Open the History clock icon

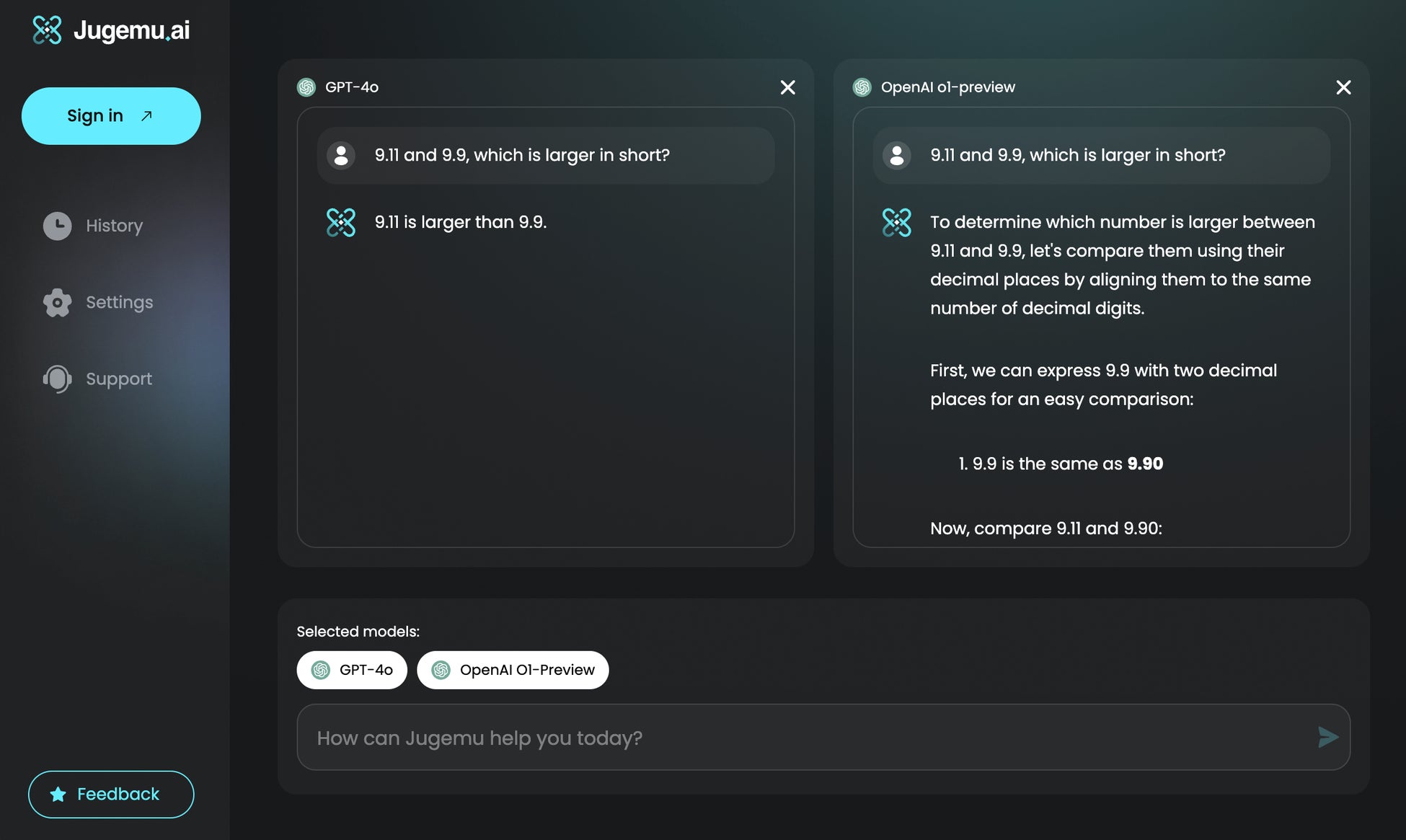click(x=57, y=226)
